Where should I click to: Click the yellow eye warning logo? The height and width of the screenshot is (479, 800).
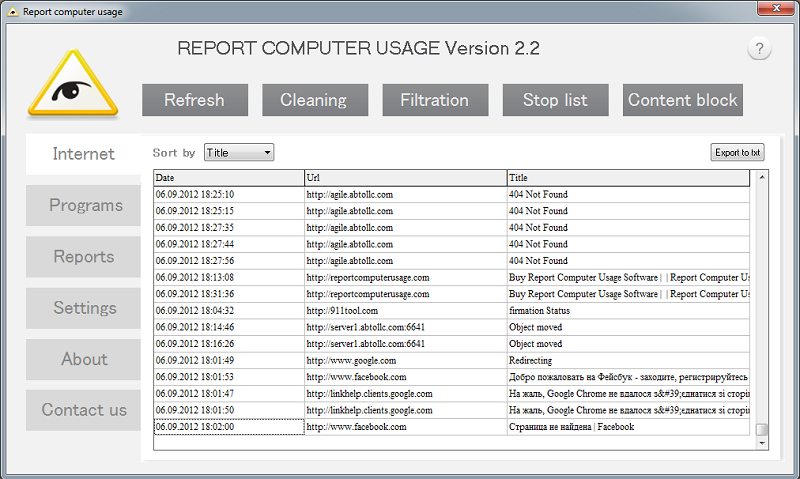(73, 83)
